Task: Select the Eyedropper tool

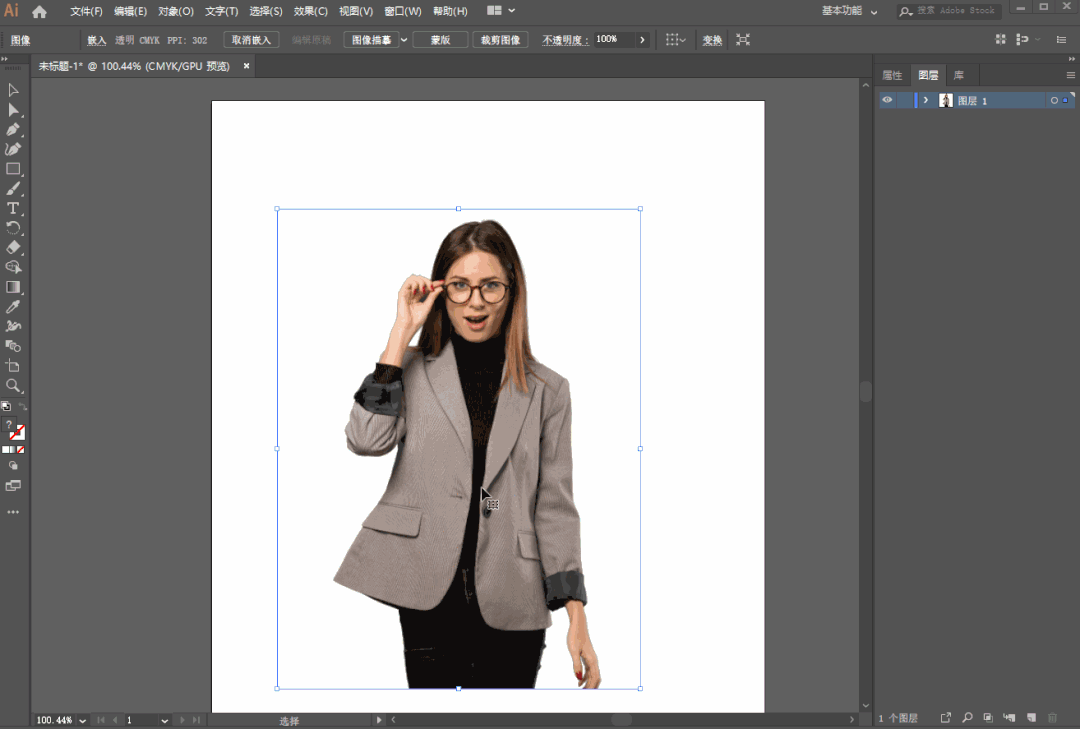Action: [13, 306]
